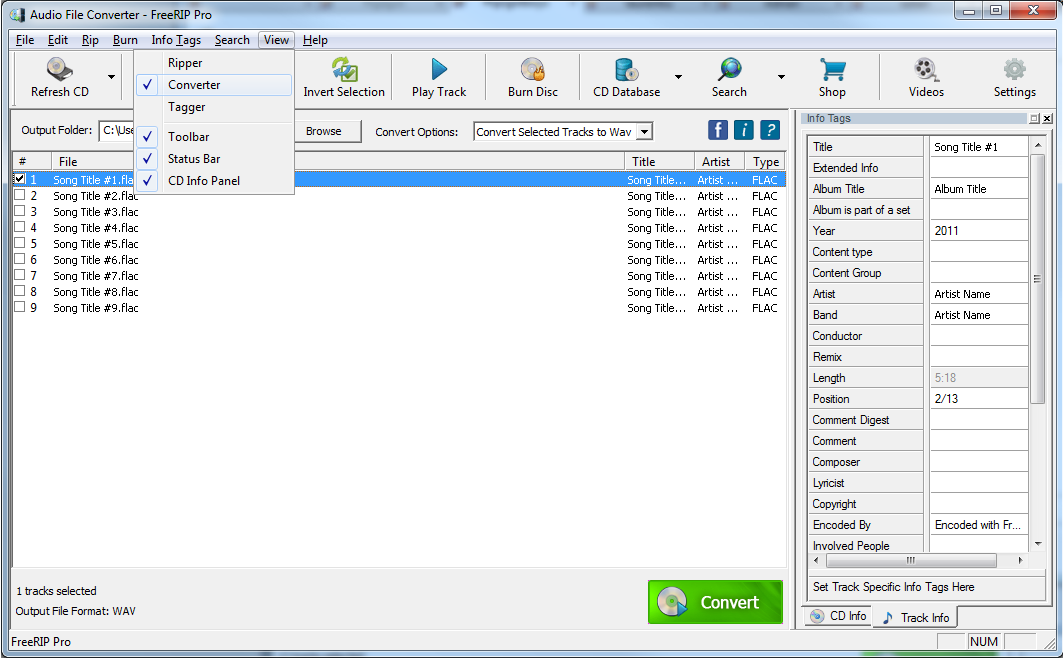Screen dimensions: 1063x658
Task: Close the Info Tags panel
Action: pos(1047,119)
